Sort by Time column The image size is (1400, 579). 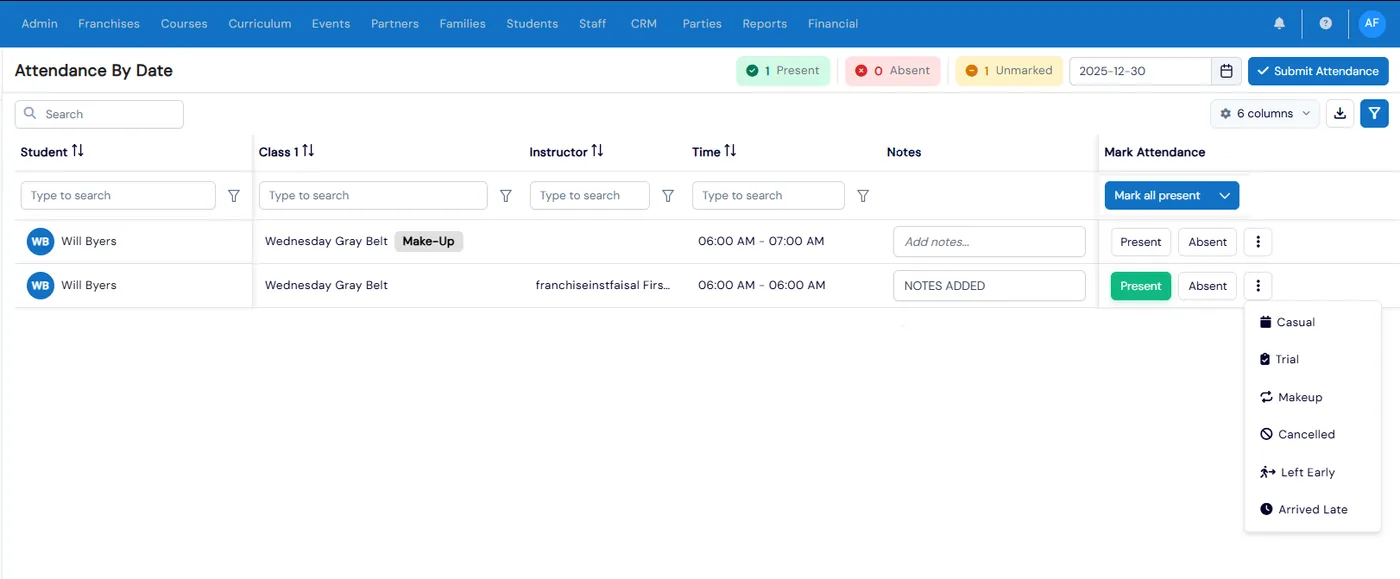click(730, 151)
